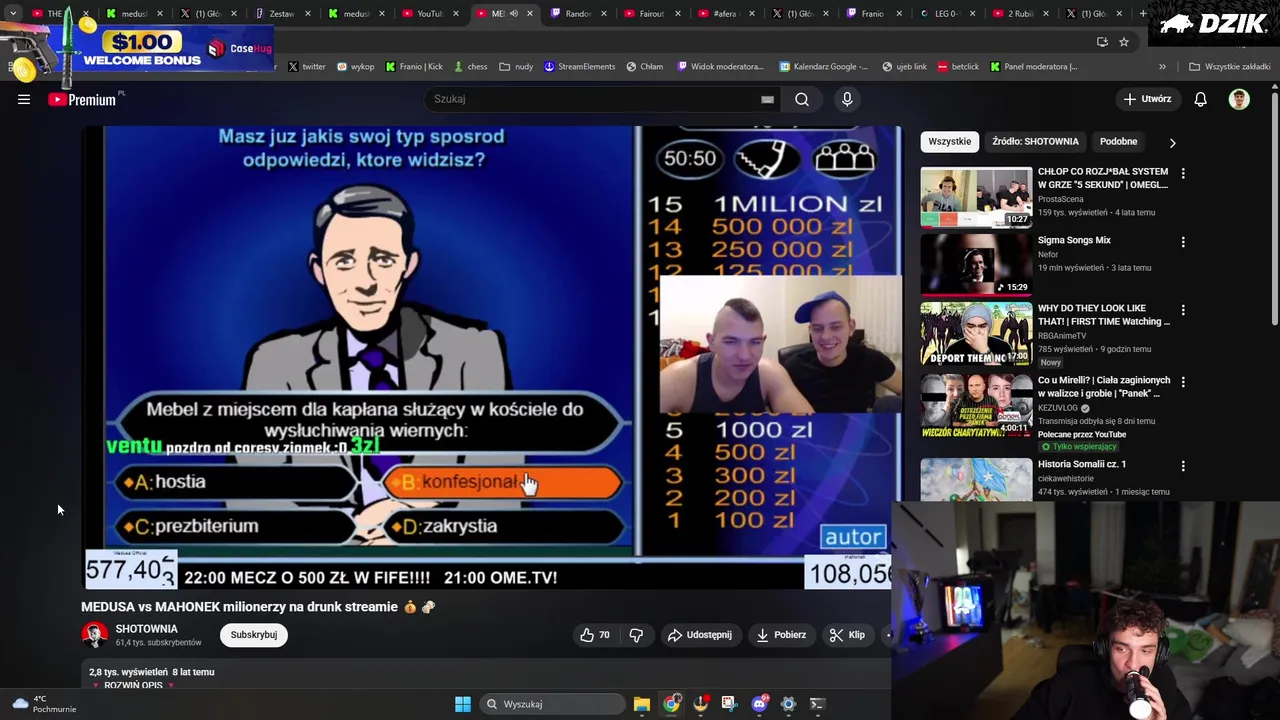Switch to the Zestaw browser tab
This screenshot has width=1280, height=720.
[280, 14]
